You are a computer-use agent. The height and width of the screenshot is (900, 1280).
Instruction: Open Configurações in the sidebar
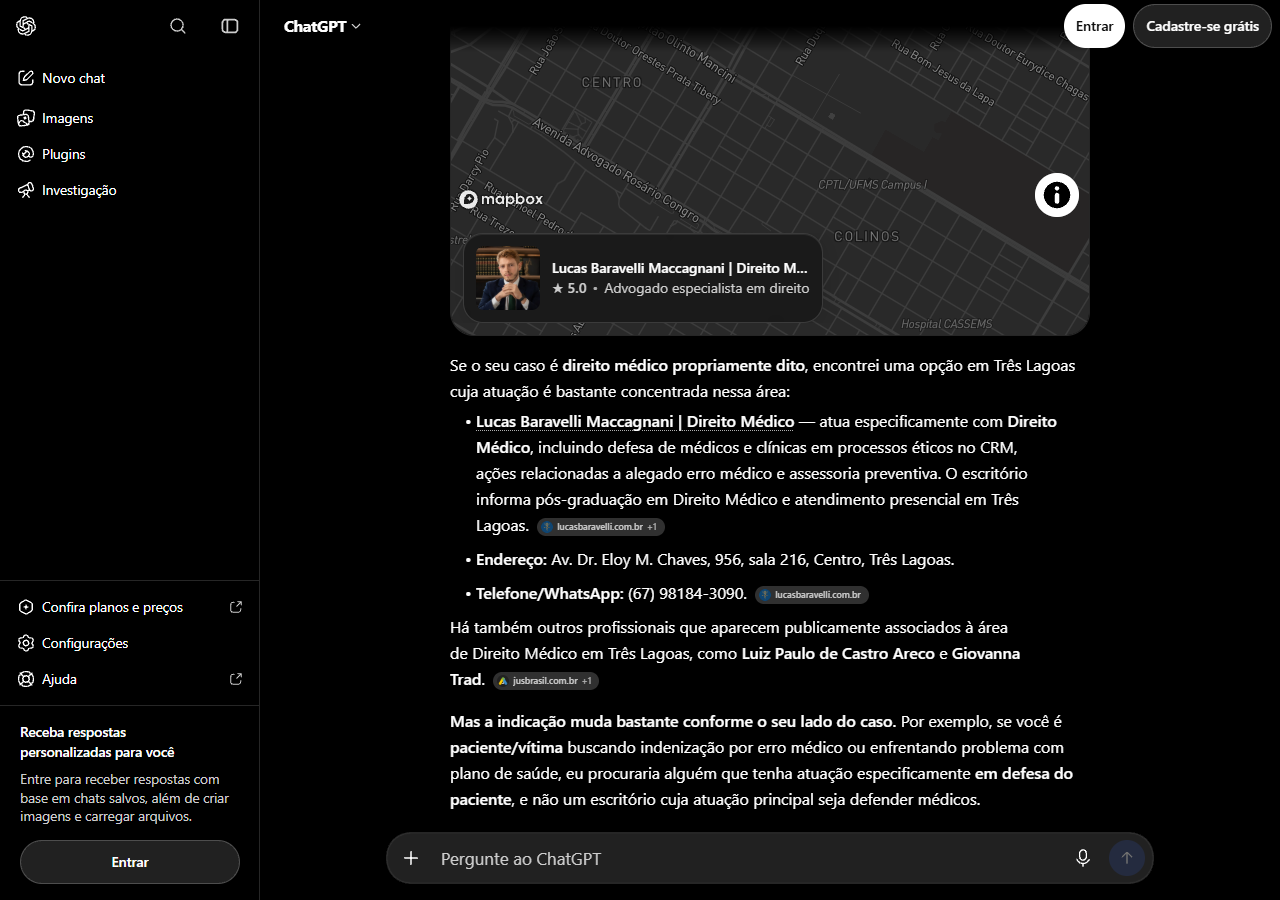130,643
